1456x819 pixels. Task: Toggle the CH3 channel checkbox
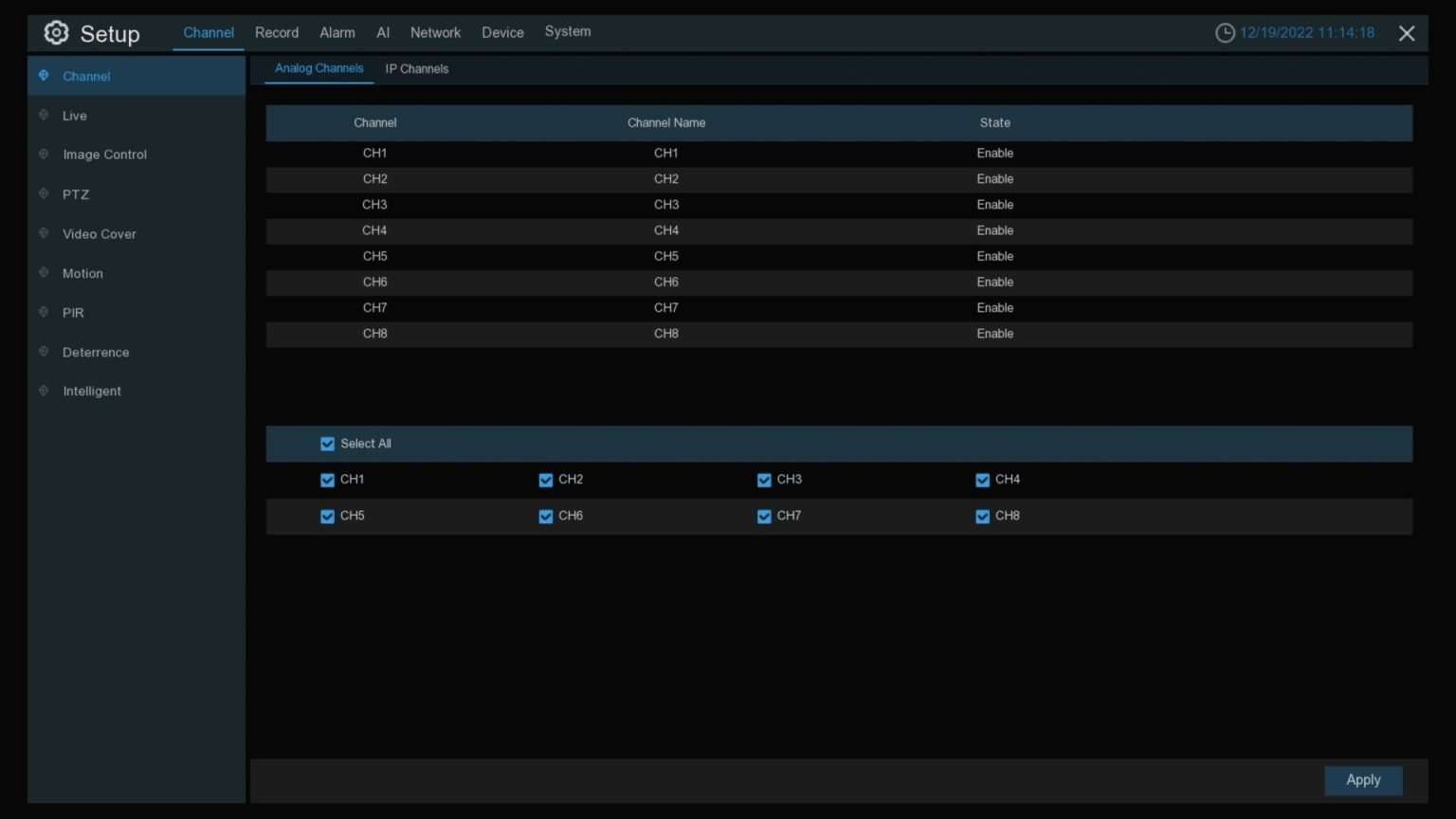click(x=764, y=480)
